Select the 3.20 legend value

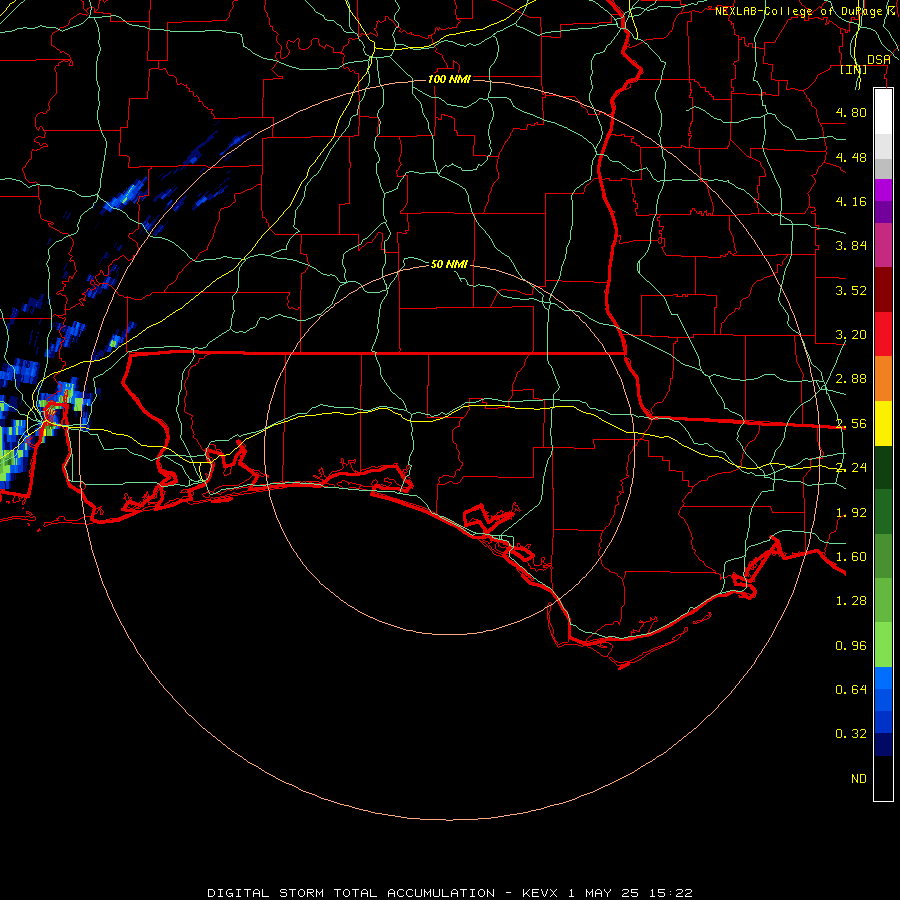tap(851, 335)
